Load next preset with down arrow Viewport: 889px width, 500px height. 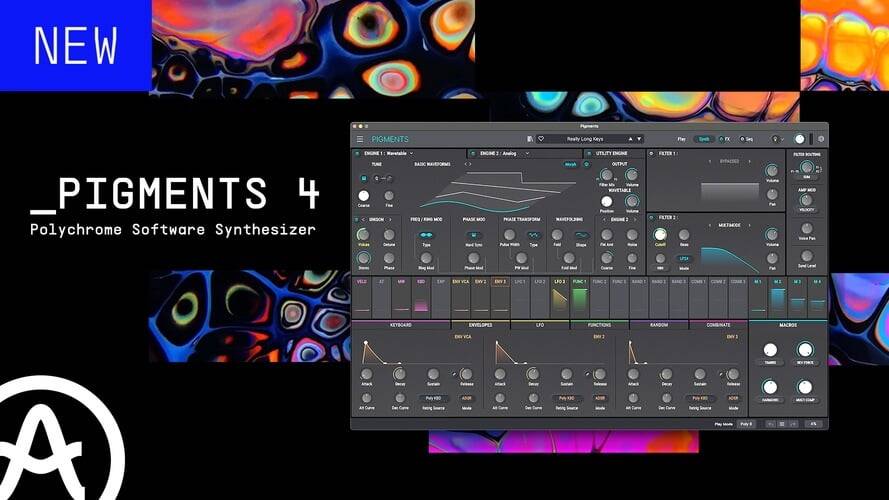(x=639, y=139)
